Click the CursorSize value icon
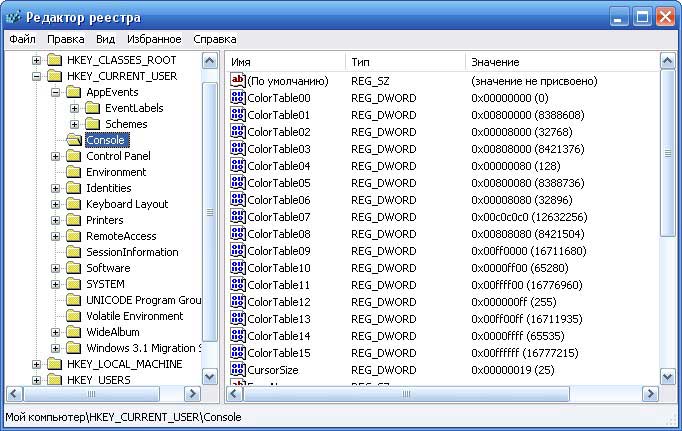682x431 pixels. [238, 370]
